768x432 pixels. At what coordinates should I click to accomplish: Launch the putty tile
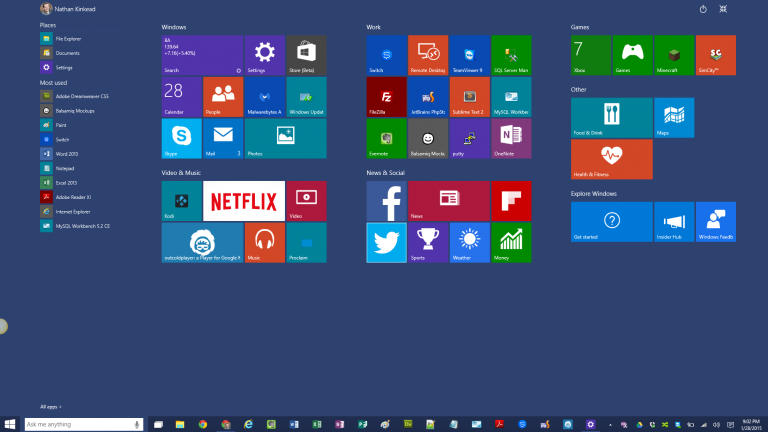(469, 139)
